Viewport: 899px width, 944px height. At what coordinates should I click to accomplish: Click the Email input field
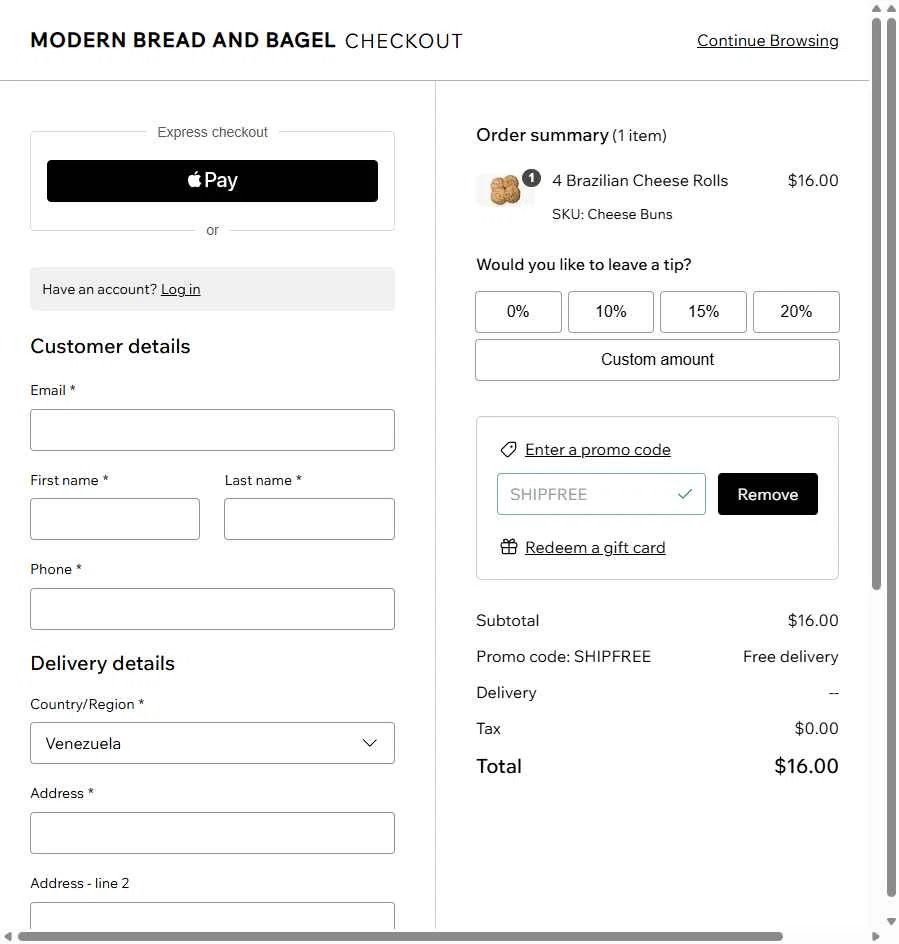[211, 429]
